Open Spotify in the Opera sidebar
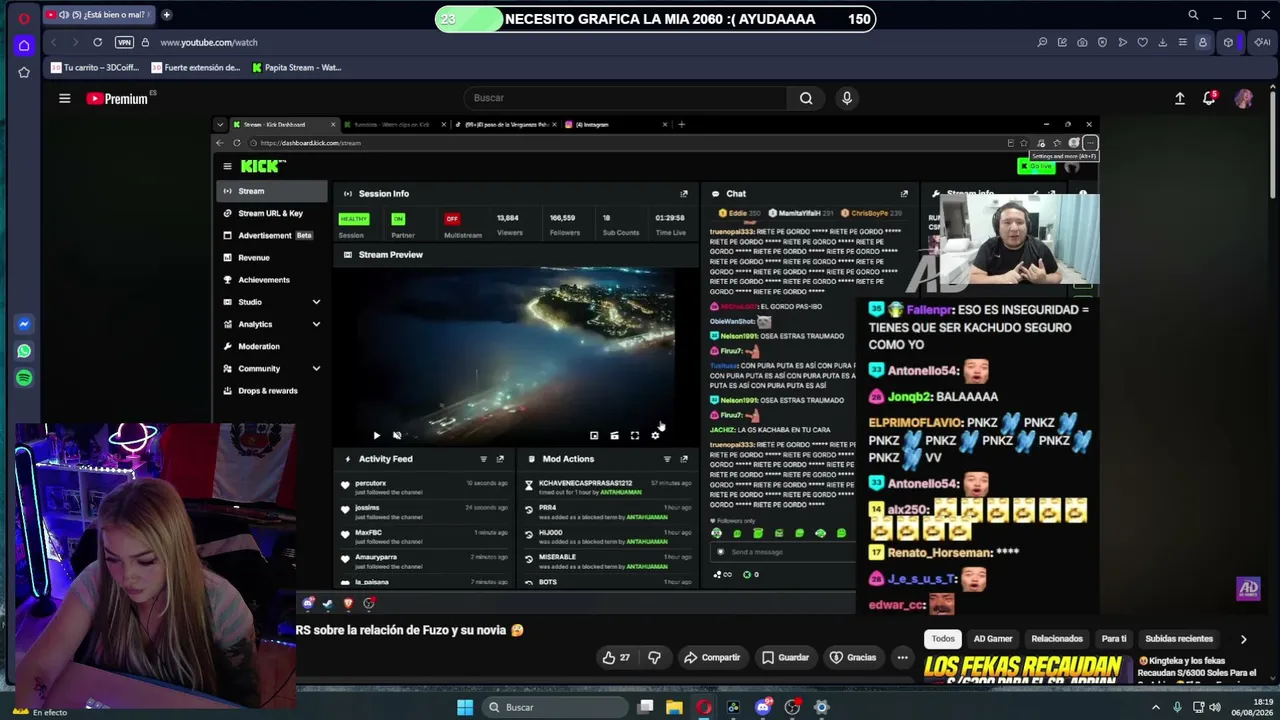 tap(24, 378)
